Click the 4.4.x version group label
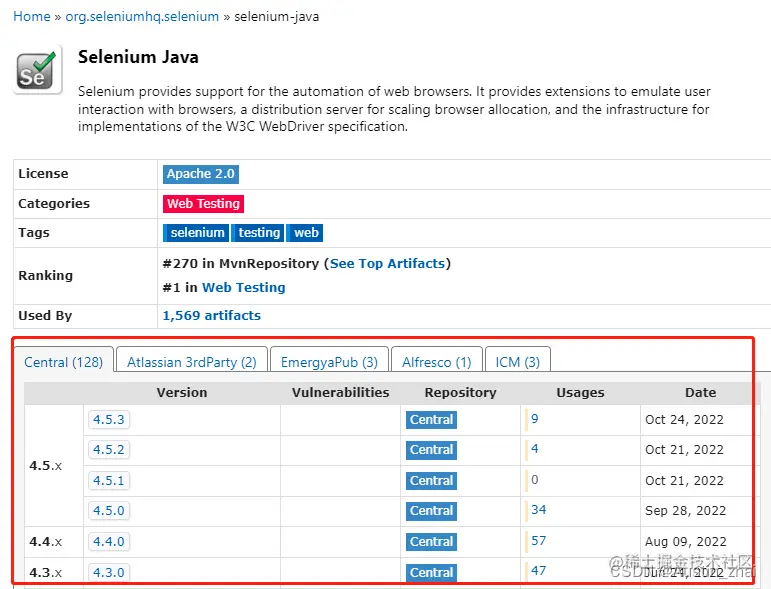The image size is (771, 589). [46, 542]
